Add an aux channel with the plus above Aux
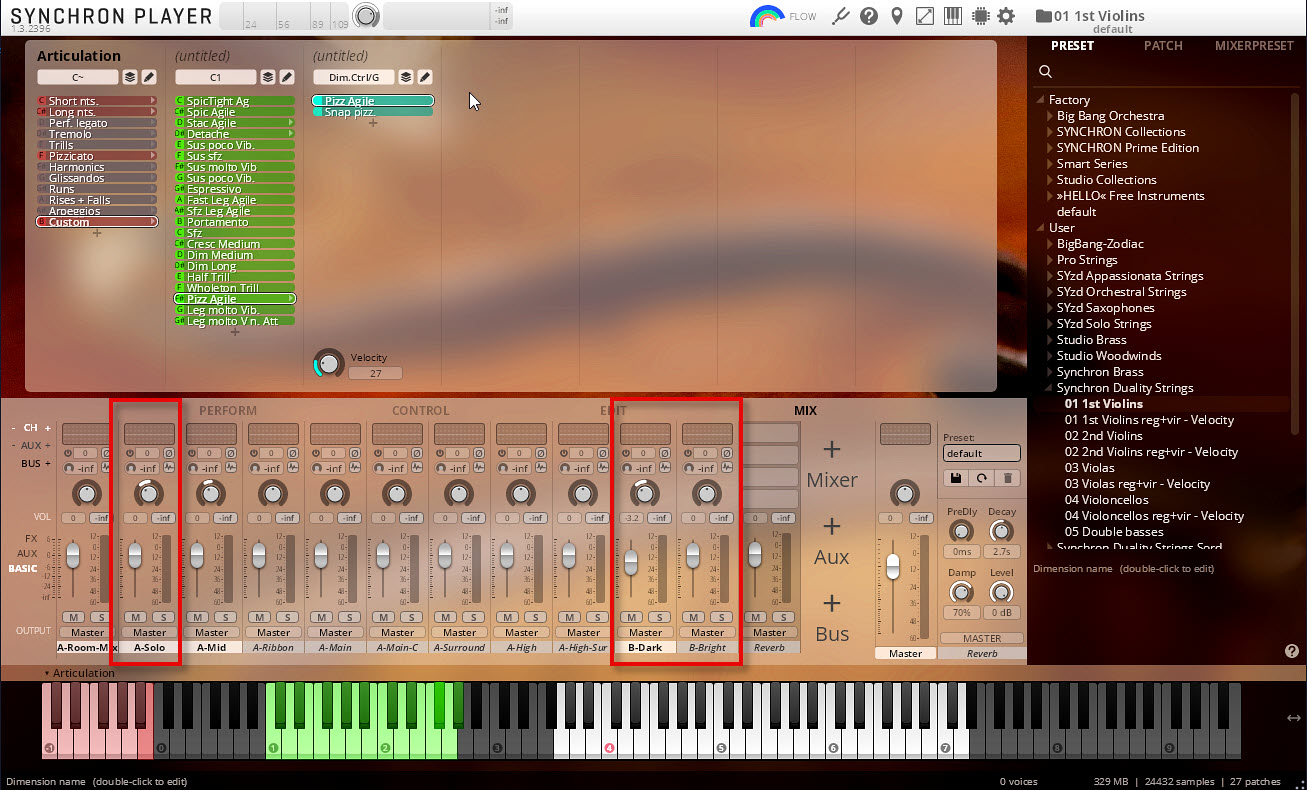Viewport: 1307px width, 790px height. 832,526
